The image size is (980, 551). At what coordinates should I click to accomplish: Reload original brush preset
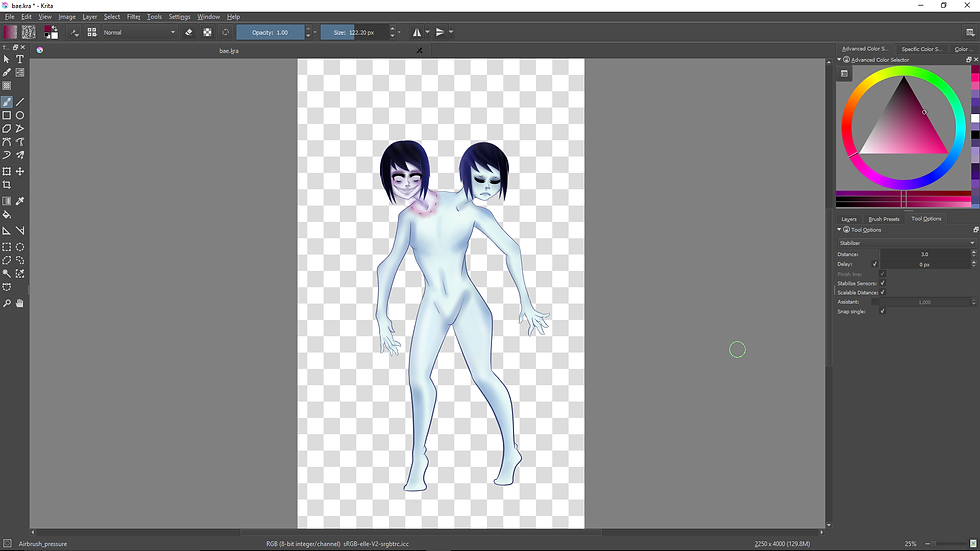click(226, 32)
